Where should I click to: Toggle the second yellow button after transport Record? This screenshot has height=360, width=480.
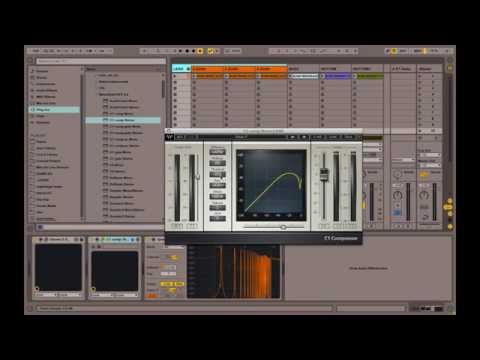point(211,51)
